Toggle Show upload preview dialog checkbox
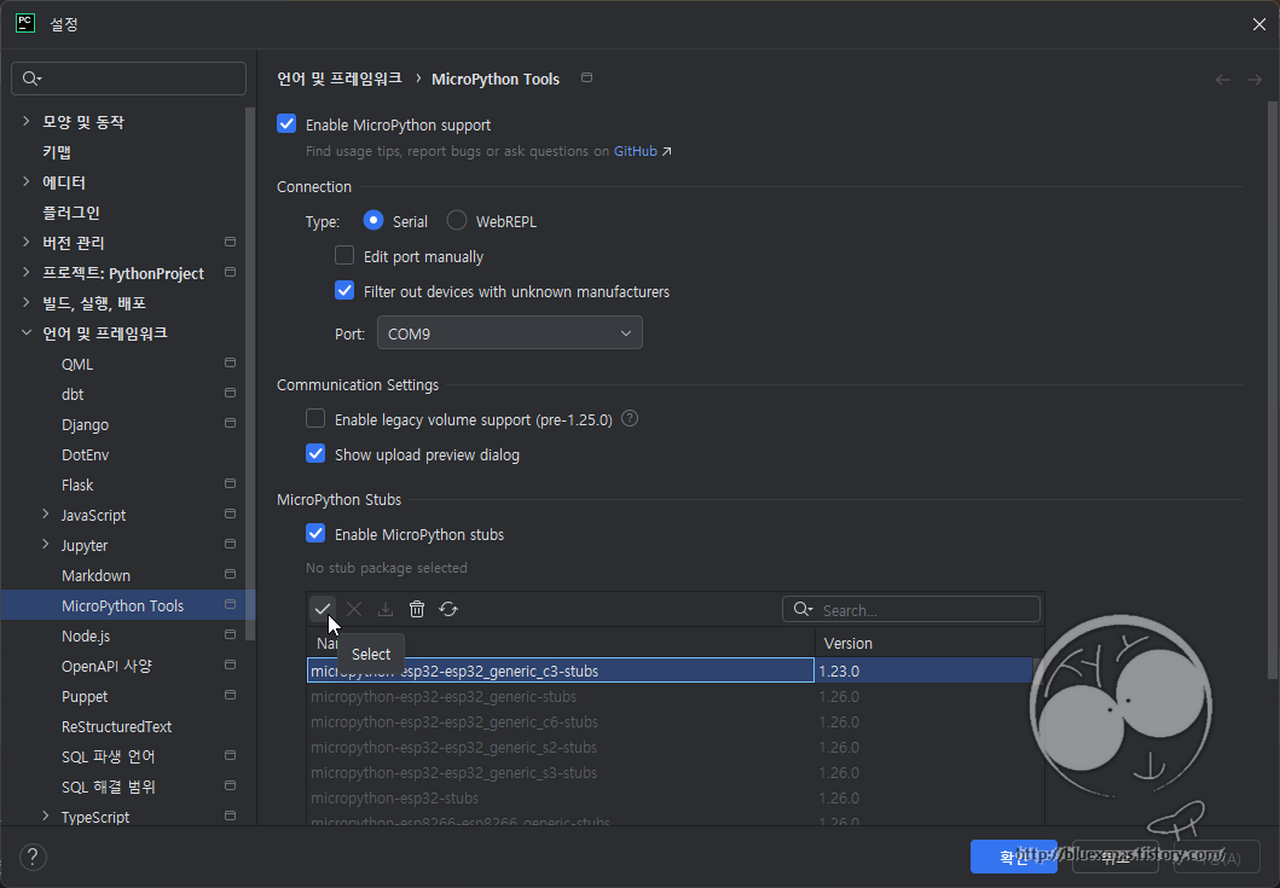The image size is (1280, 888). click(x=315, y=454)
